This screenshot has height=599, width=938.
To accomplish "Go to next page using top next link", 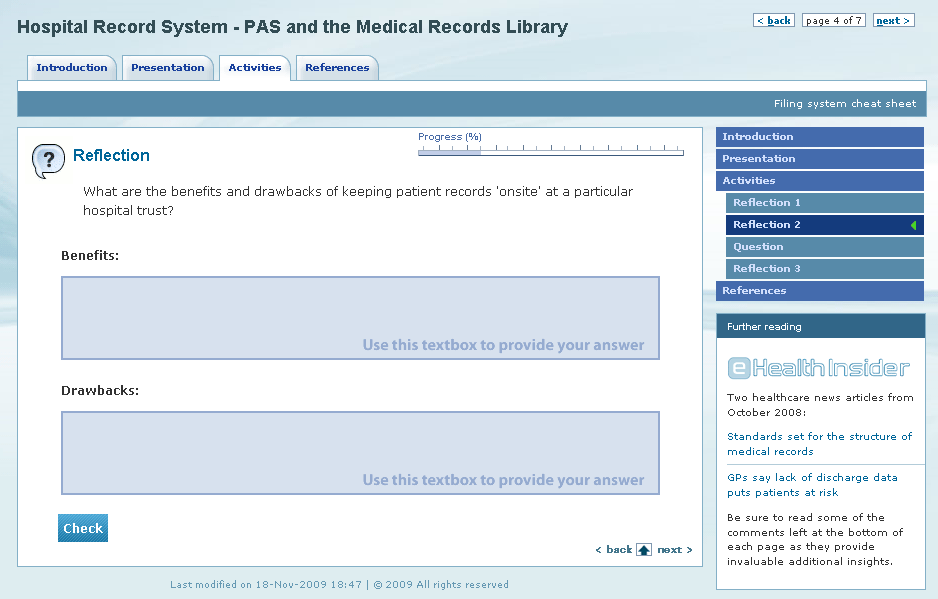I will [893, 20].
